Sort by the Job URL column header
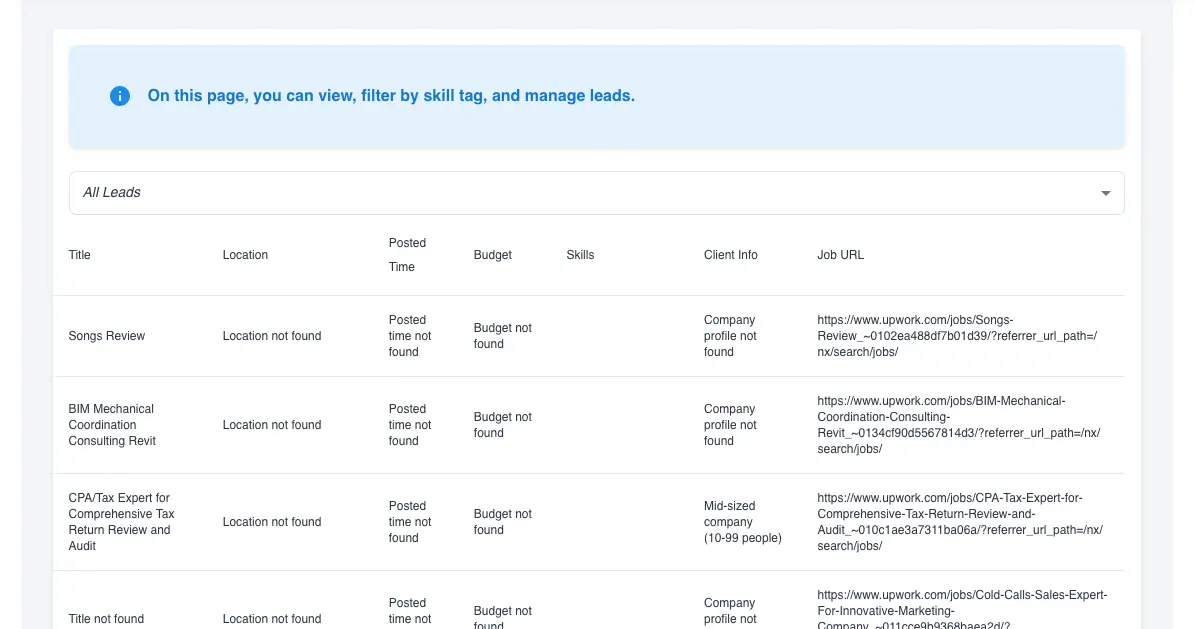 click(x=840, y=255)
